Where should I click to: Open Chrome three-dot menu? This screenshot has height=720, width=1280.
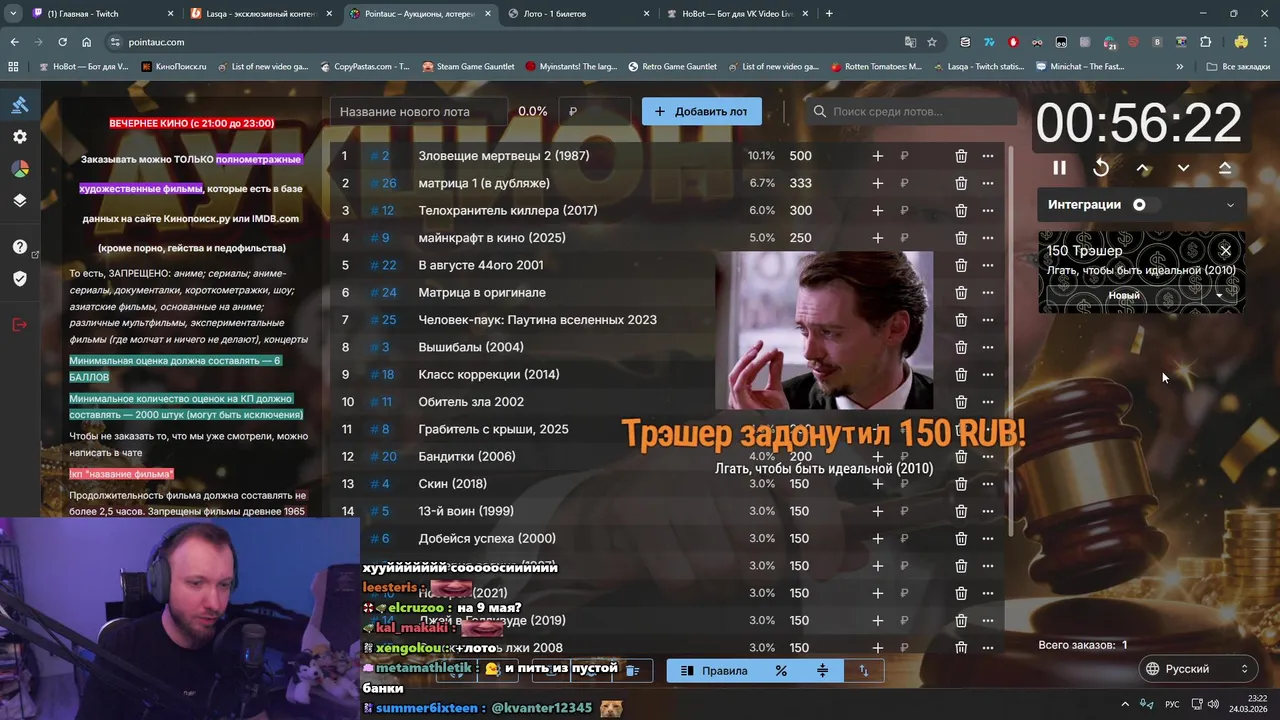[x=1265, y=42]
